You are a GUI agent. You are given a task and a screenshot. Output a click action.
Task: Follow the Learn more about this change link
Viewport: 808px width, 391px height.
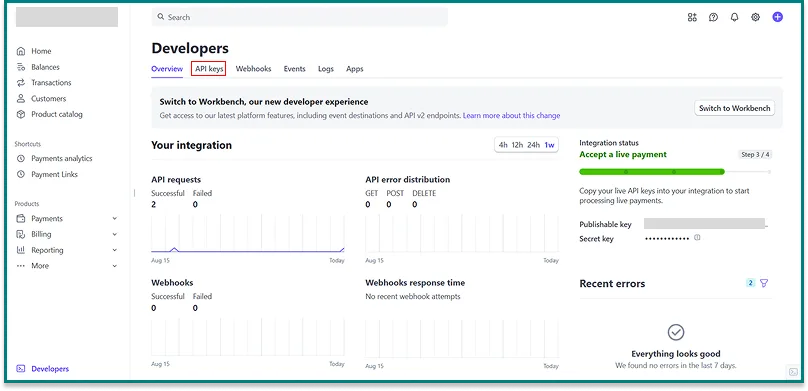pos(511,115)
